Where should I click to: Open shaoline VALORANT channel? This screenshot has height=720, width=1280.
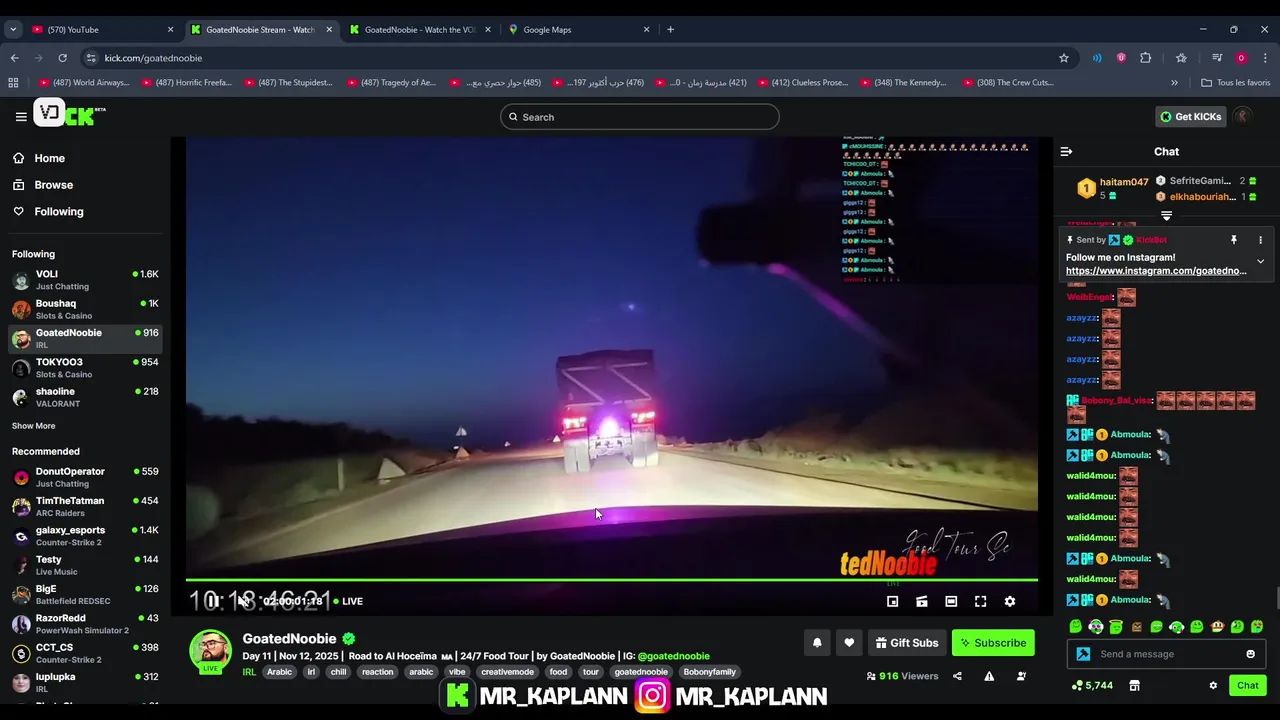coord(85,397)
